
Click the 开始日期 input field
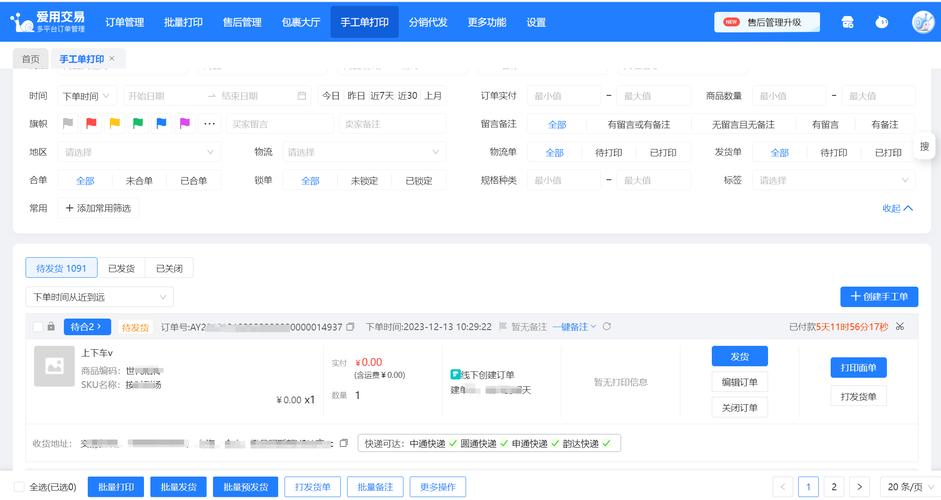(162, 96)
